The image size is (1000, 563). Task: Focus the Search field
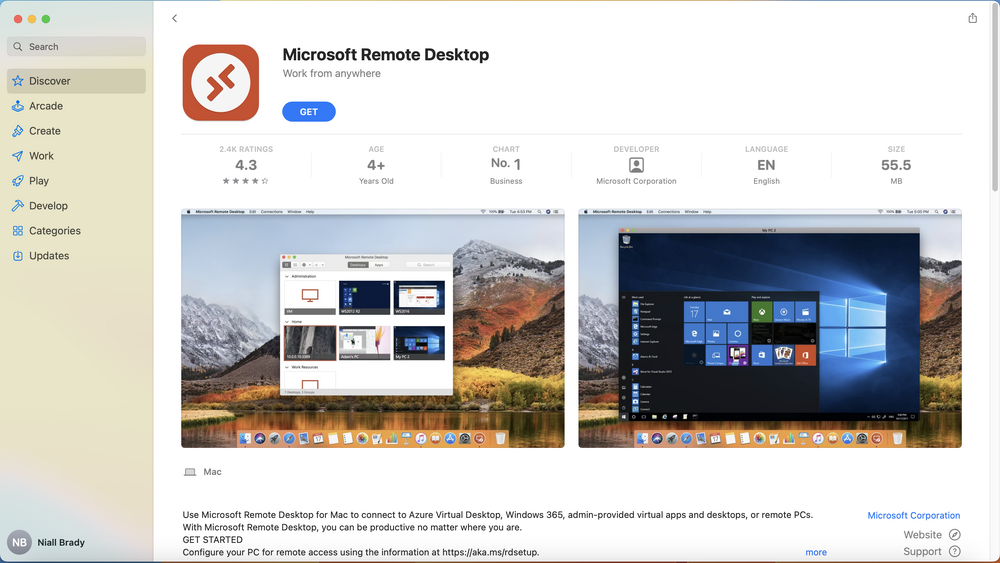pos(77,47)
